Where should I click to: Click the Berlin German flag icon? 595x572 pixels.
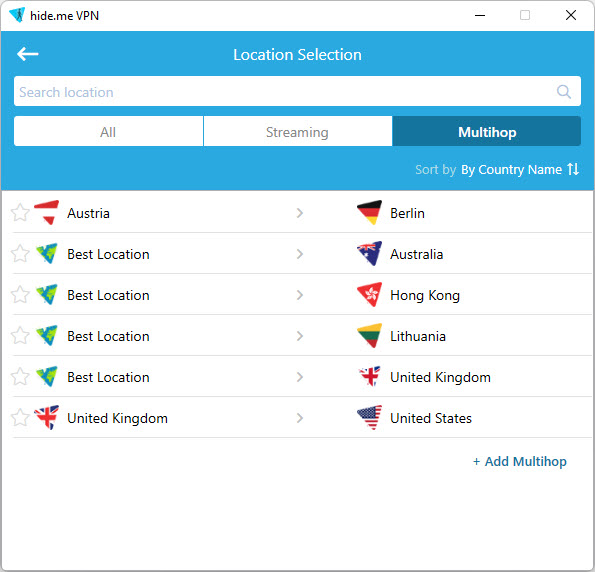pyautogui.click(x=370, y=213)
